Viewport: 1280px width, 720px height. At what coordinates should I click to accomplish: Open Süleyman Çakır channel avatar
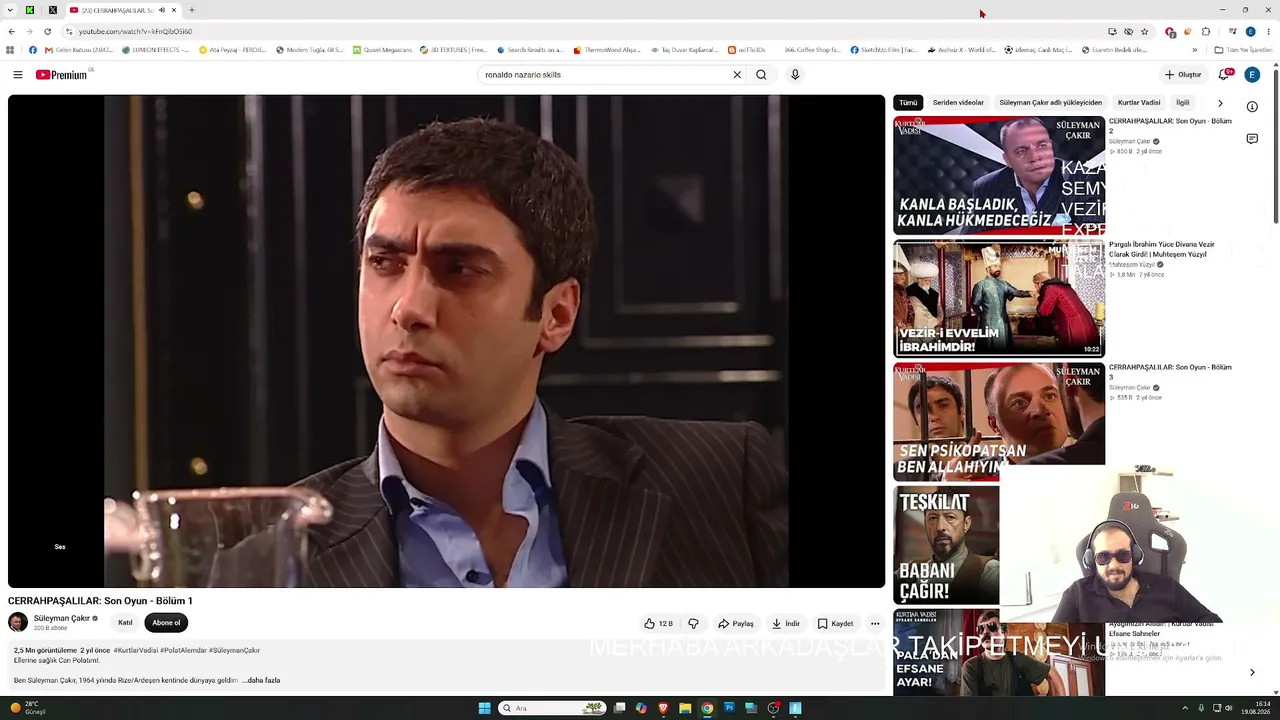(x=18, y=622)
